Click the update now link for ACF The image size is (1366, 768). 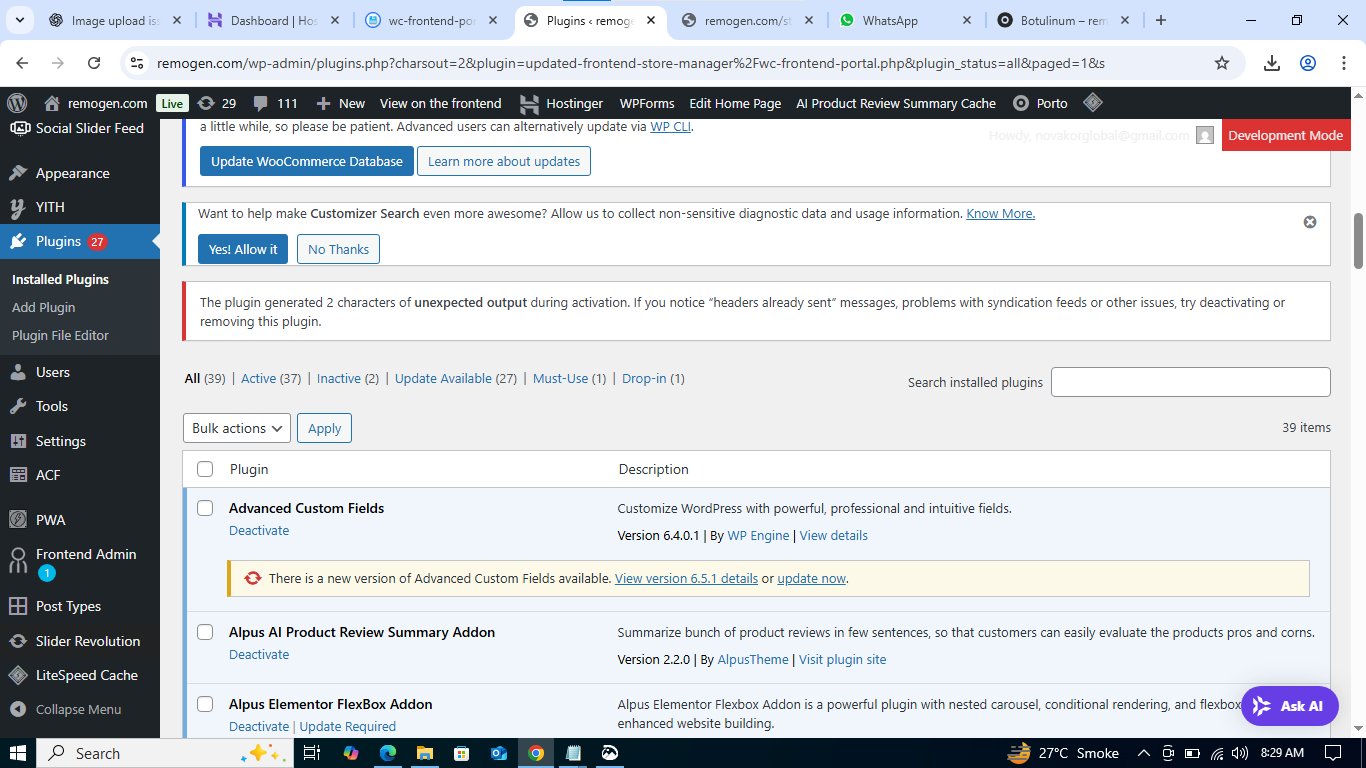811,578
